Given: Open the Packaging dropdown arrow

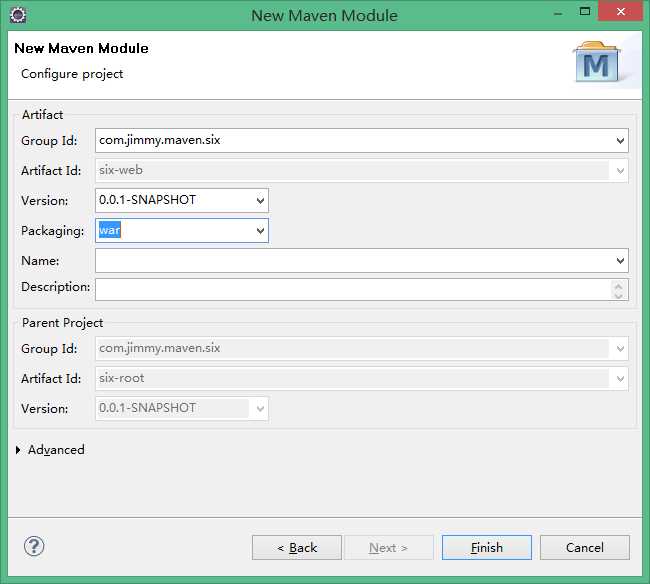Looking at the screenshot, I should tap(260, 230).
